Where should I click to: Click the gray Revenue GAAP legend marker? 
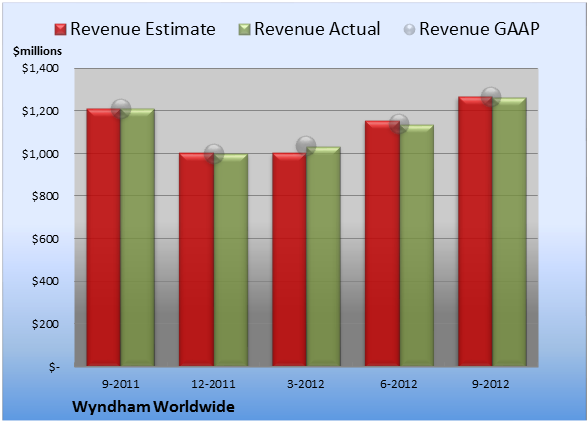[410, 29]
